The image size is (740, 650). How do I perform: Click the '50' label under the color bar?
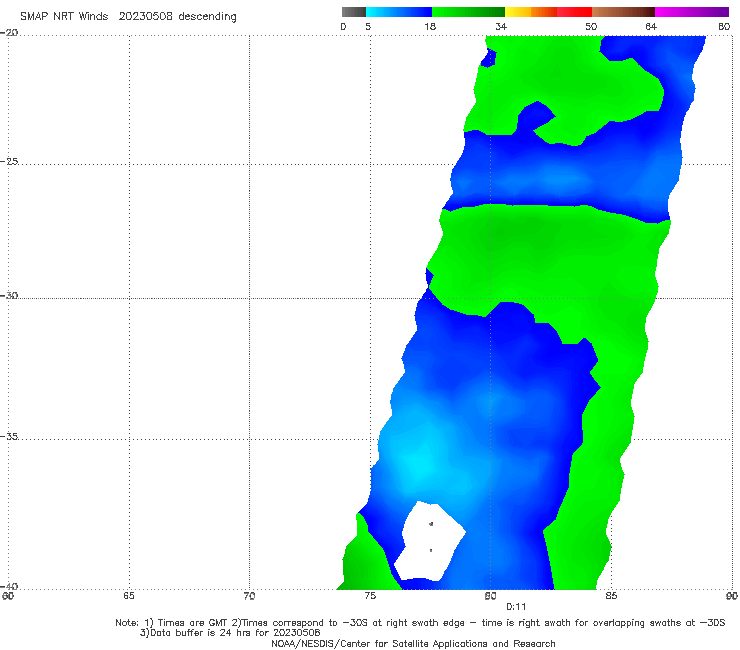pos(591,27)
